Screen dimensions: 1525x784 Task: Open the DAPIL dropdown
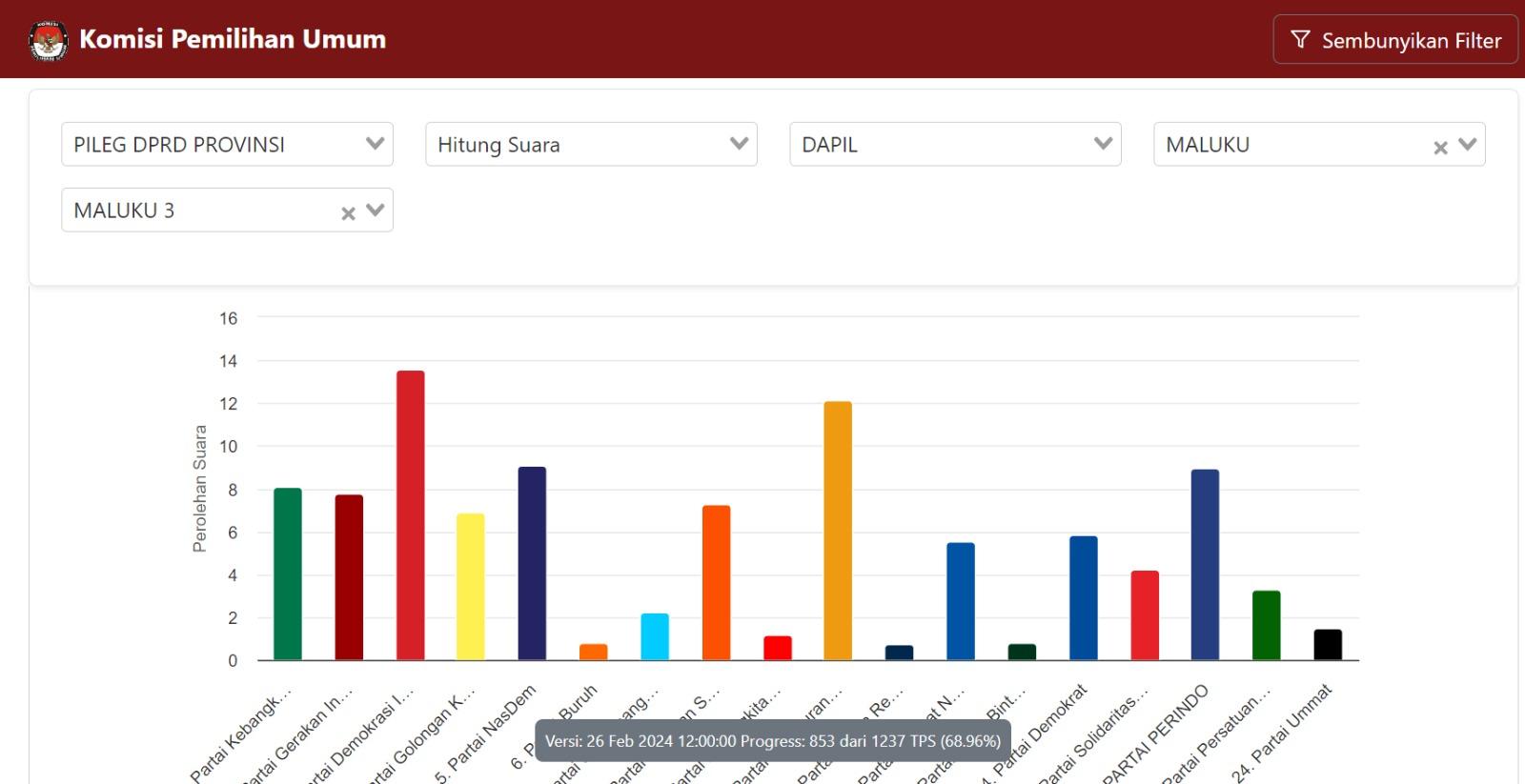pos(955,145)
